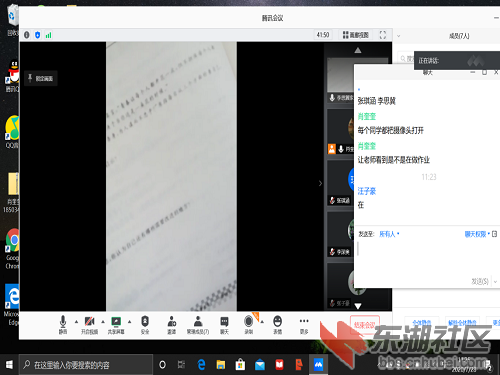500x375 pixels.
Task: Open the 更多 three-dots toolbar menu
Action: [304, 325]
